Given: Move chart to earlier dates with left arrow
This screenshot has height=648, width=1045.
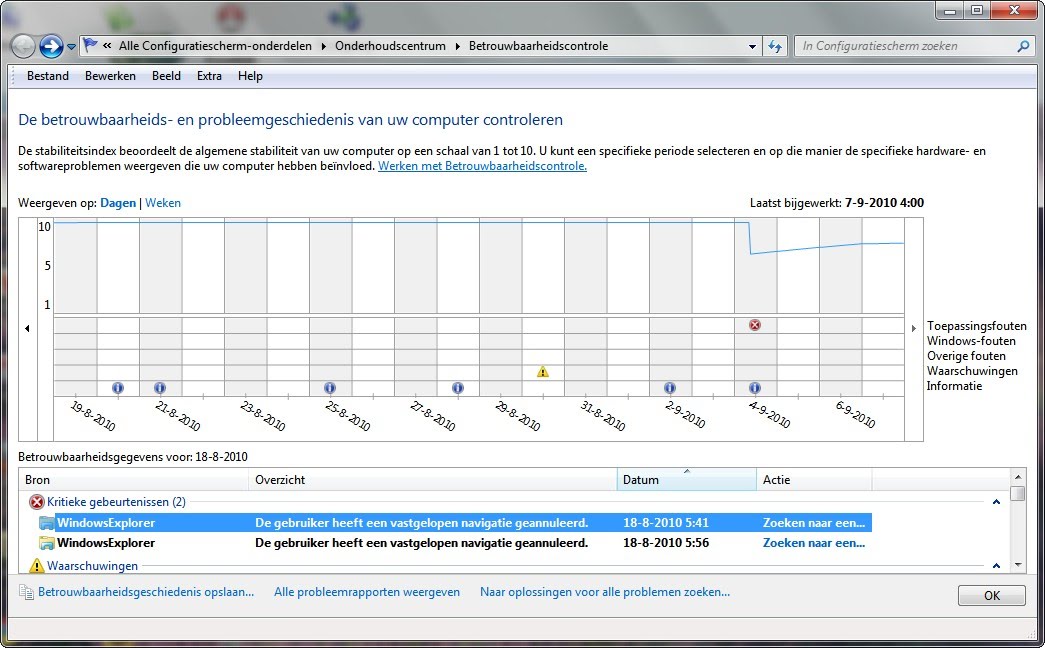Looking at the screenshot, I should [x=27, y=328].
